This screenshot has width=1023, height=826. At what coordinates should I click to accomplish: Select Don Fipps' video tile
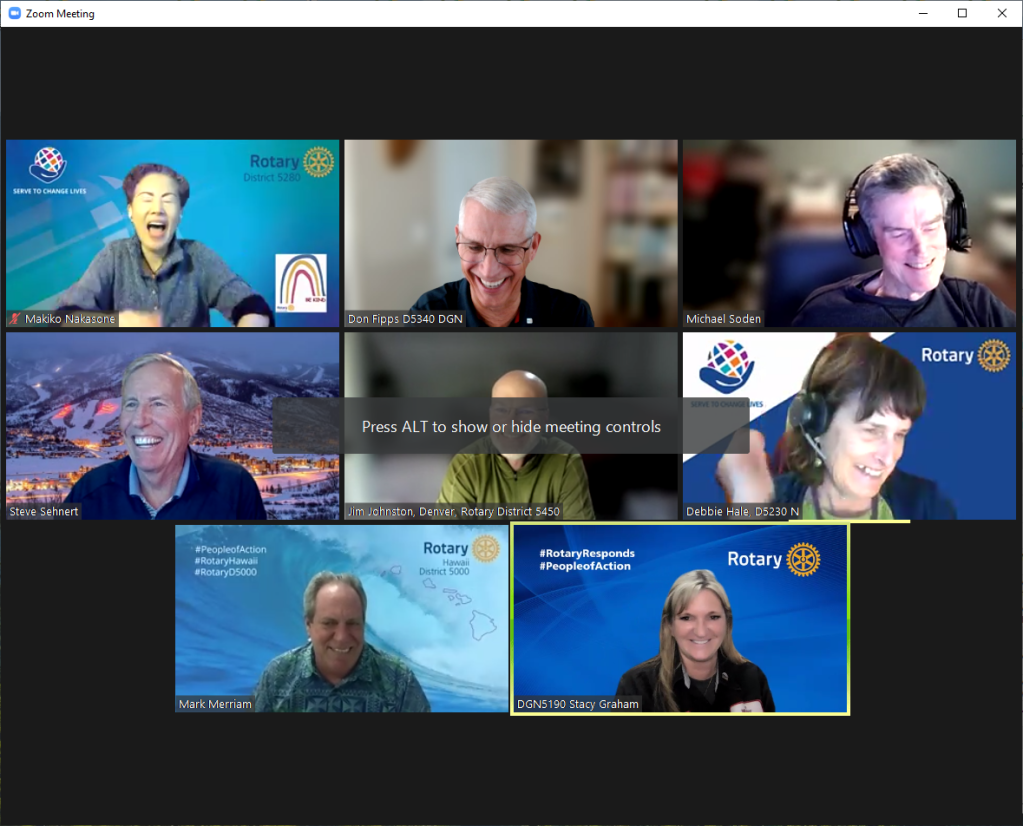tap(510, 232)
